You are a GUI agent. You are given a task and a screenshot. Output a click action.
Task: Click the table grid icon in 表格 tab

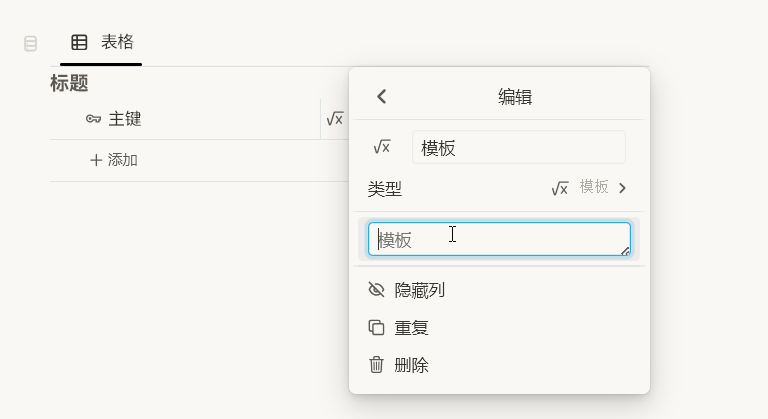click(79, 42)
